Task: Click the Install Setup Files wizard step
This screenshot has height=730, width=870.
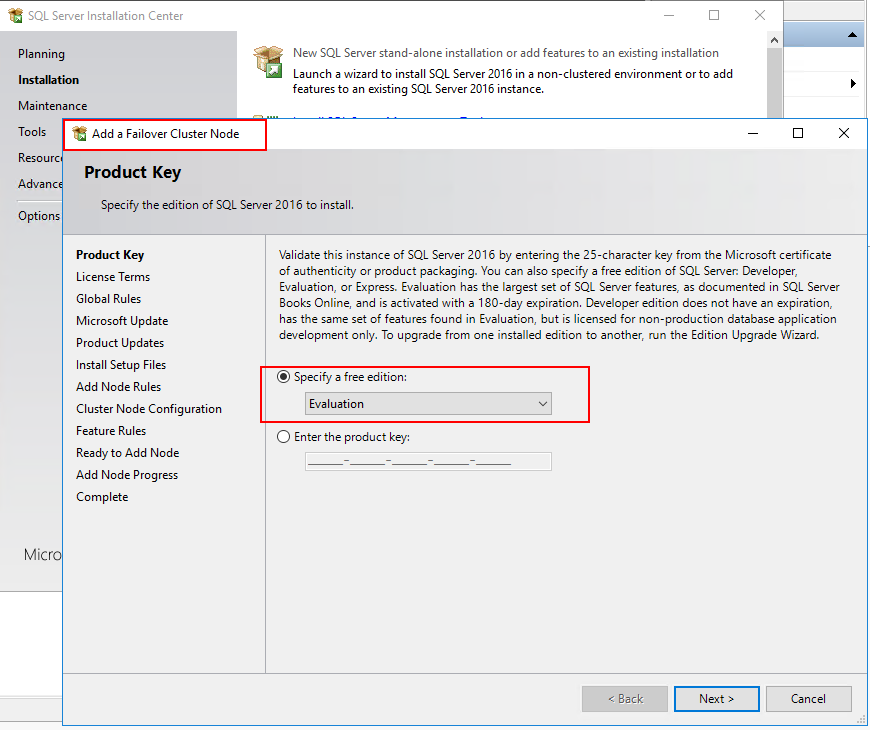Action: (121, 365)
